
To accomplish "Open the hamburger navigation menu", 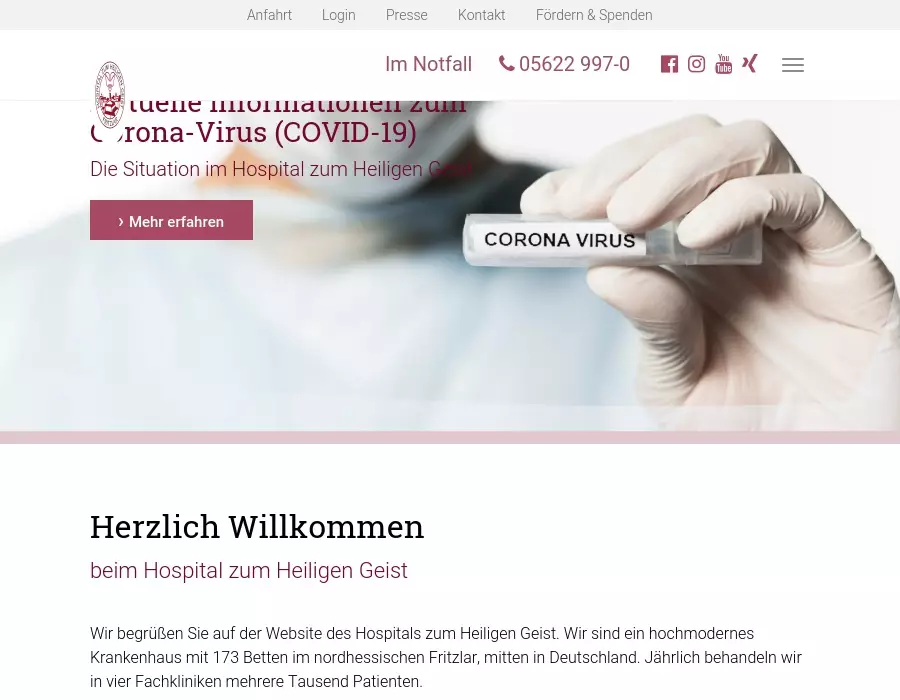I will (793, 65).
